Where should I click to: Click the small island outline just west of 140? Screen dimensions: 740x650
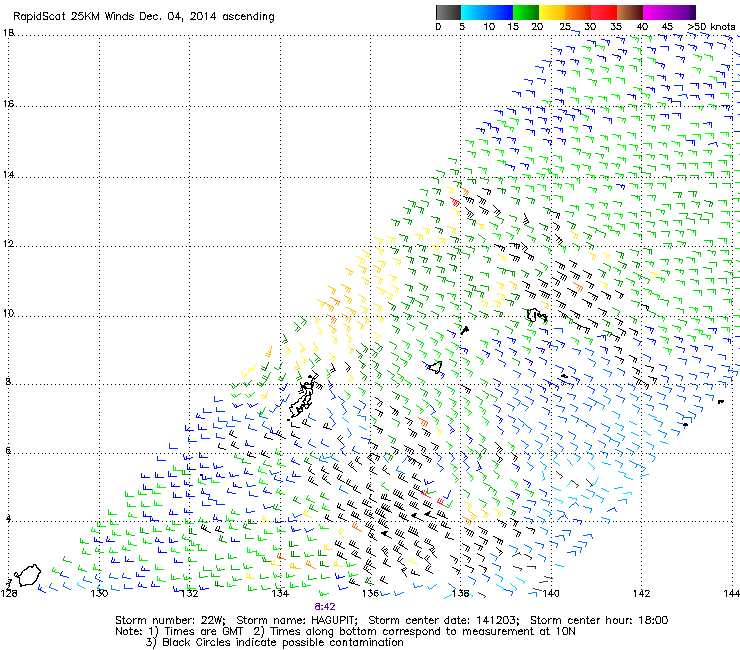point(537,315)
